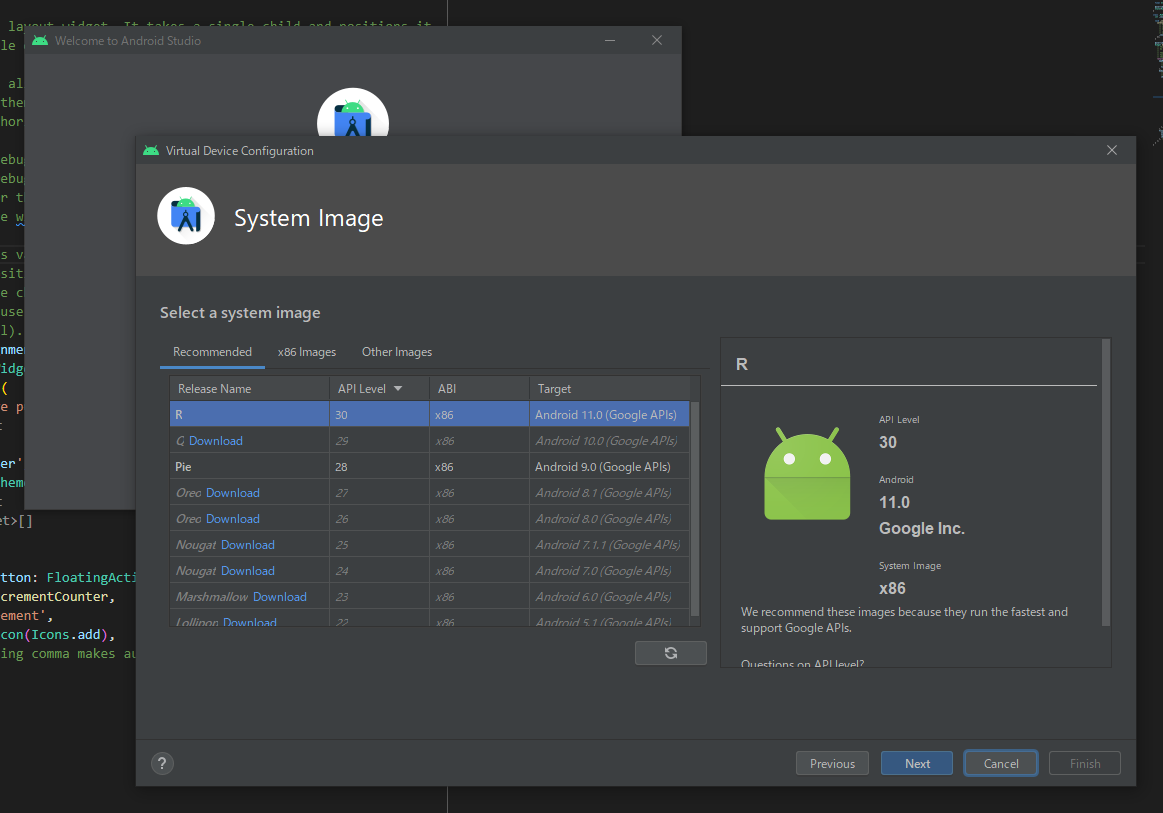Click the Android 7.1.1 (Google APIs) cell
Screen dimensions: 1163x813
click(608, 544)
